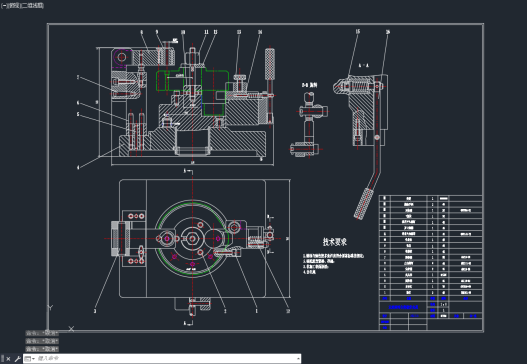The height and width of the screenshot is (364, 527).
Task: Click the UCS Y-axis icon
Action: tap(50, 308)
